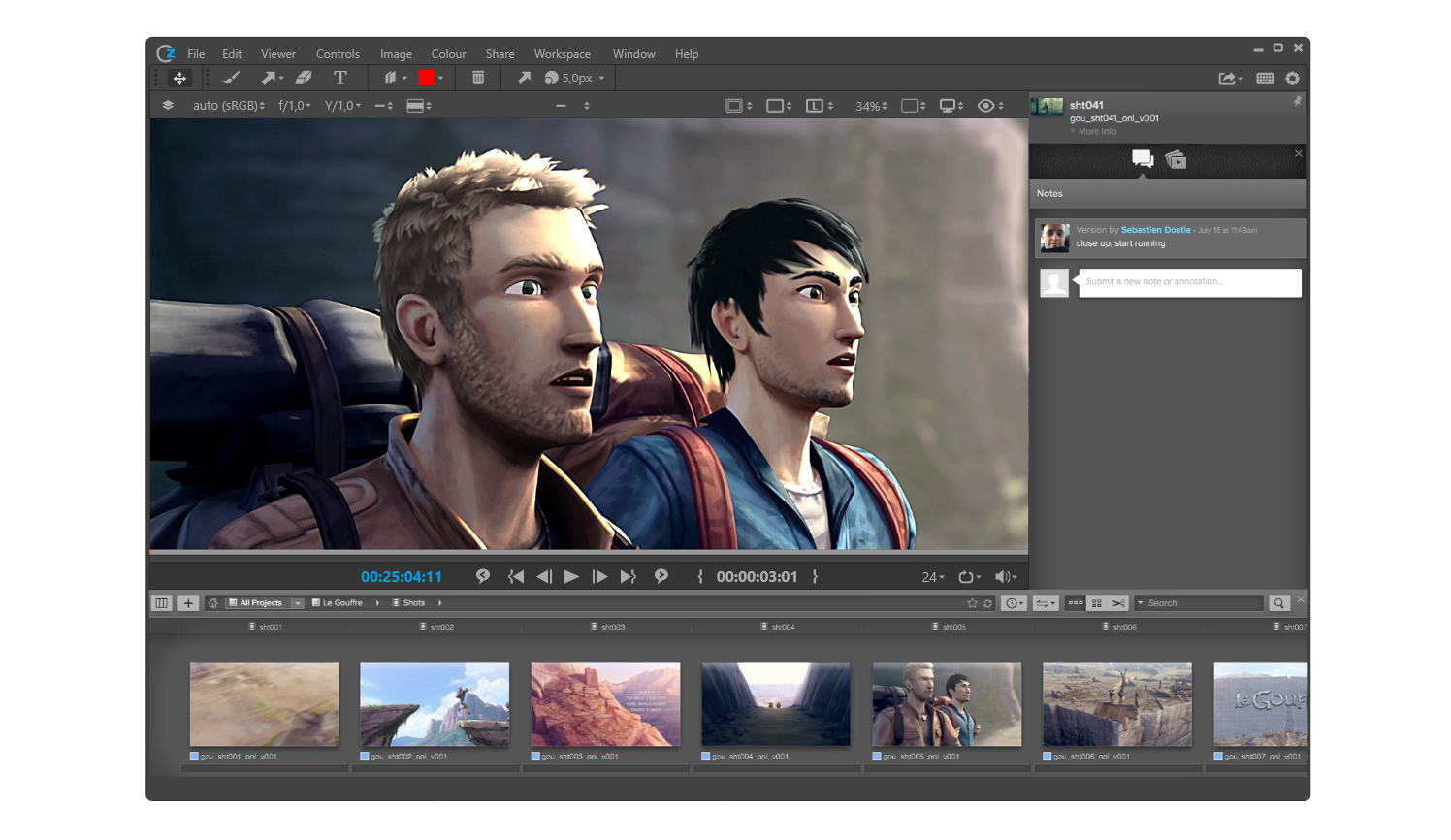Click the Shots breadcrumb
This screenshot has width=1451, height=840.
pyautogui.click(x=409, y=603)
